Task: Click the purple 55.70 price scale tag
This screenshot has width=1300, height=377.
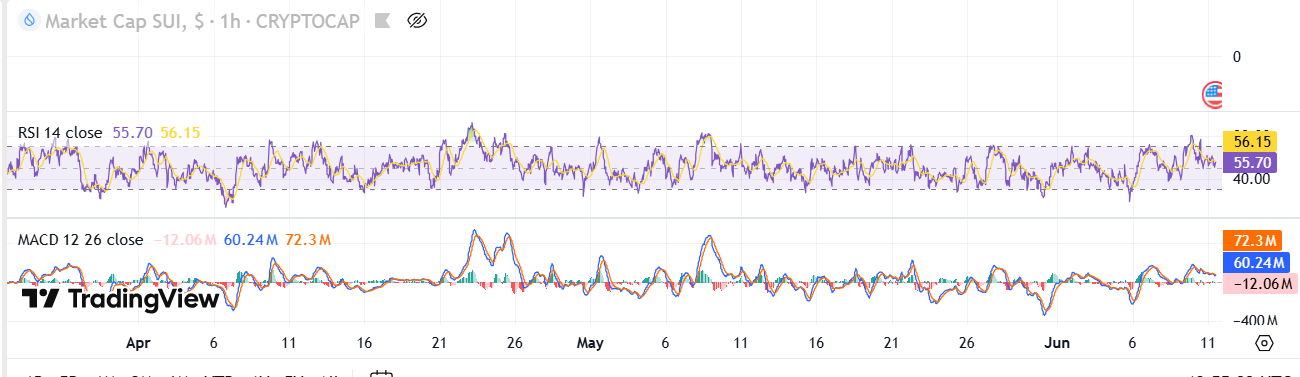Action: (x=1251, y=162)
